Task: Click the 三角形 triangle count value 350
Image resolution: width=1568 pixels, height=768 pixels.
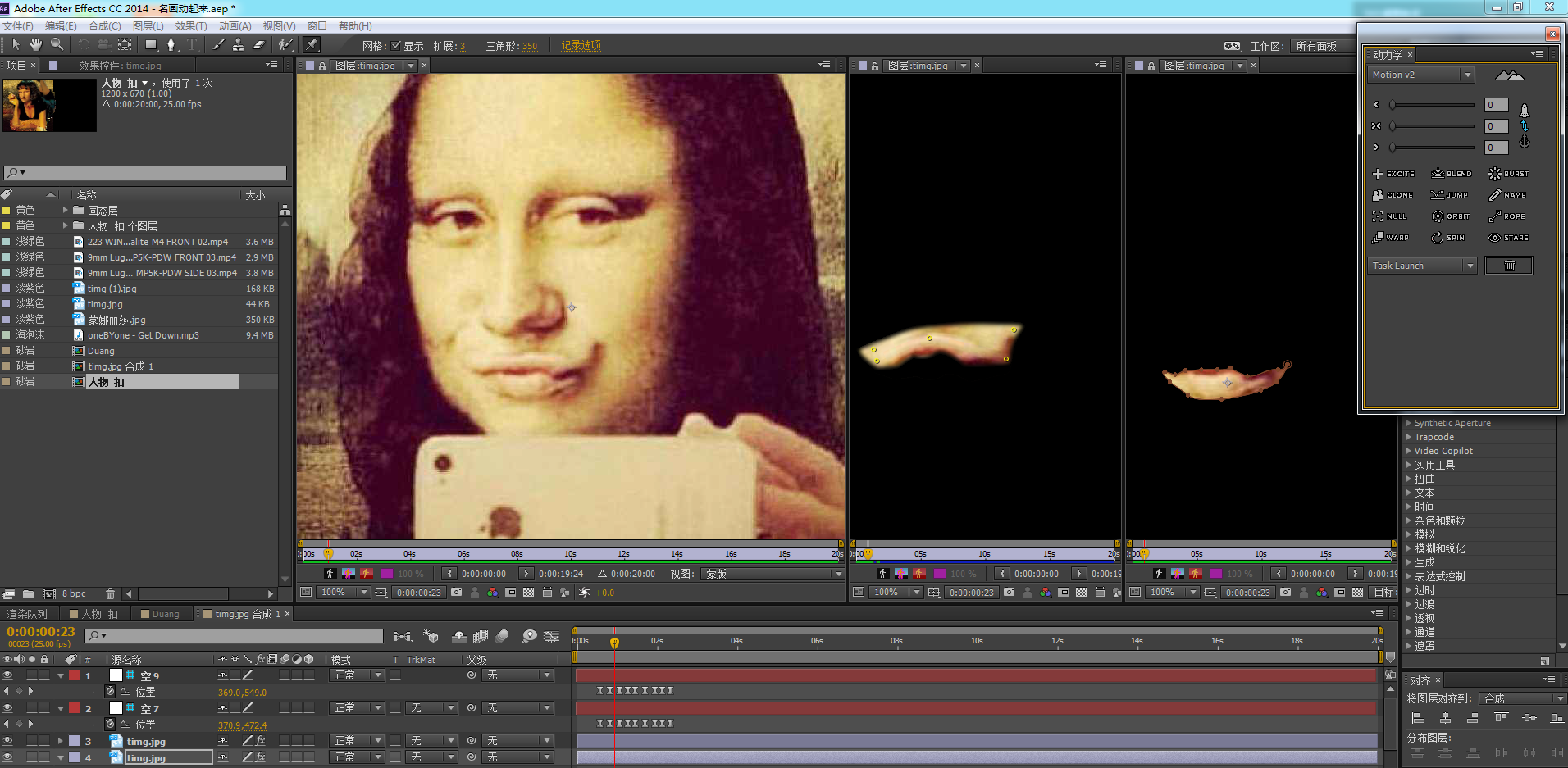Action: pyautogui.click(x=530, y=46)
